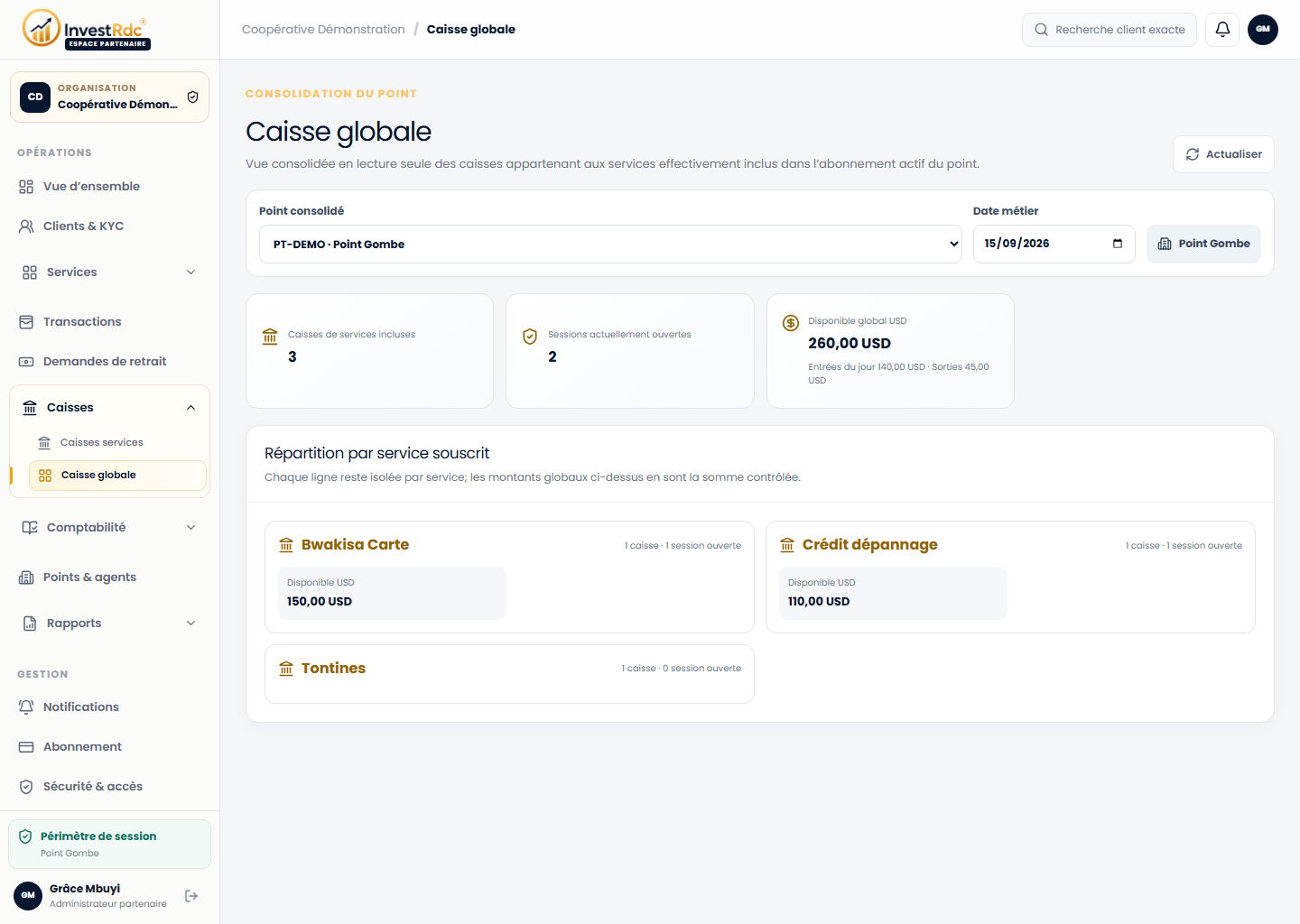Focus the Recherche client exacte search field
1300x924 pixels.
tap(1109, 30)
